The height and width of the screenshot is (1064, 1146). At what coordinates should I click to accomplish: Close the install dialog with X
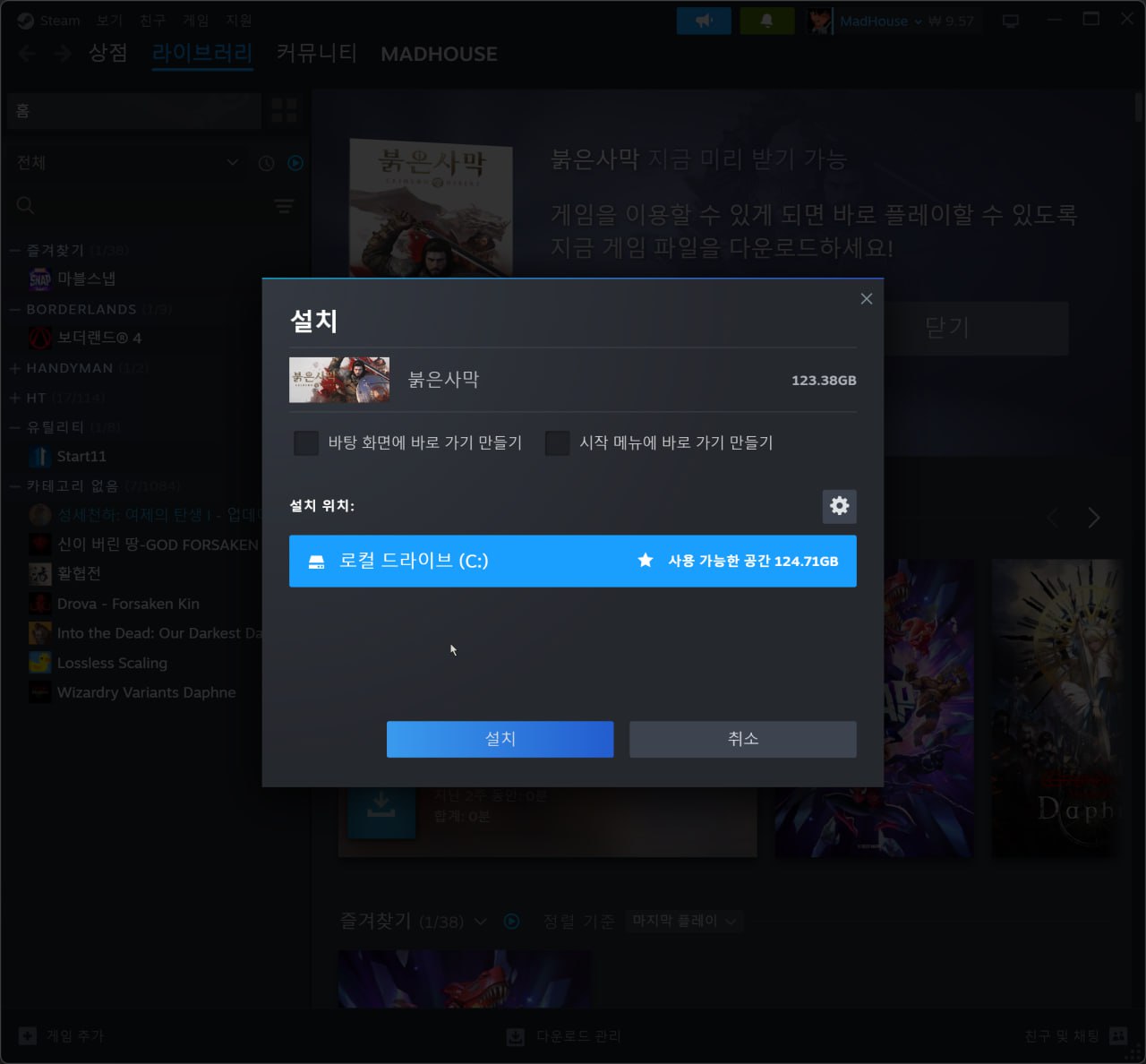(x=866, y=299)
